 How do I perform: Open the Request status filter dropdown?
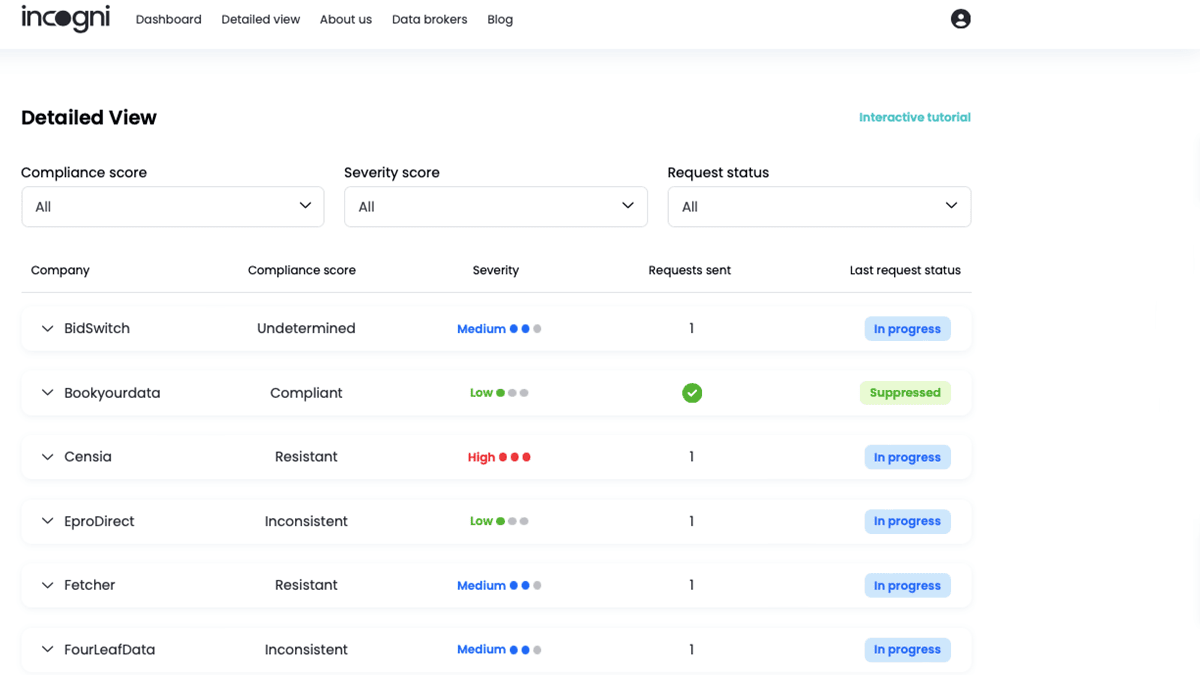[819, 206]
